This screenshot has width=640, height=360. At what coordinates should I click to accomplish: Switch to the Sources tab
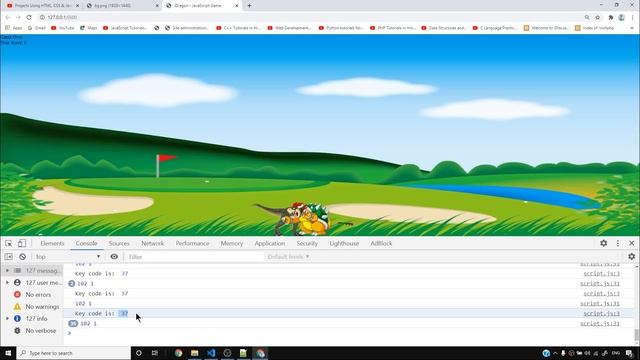click(119, 243)
